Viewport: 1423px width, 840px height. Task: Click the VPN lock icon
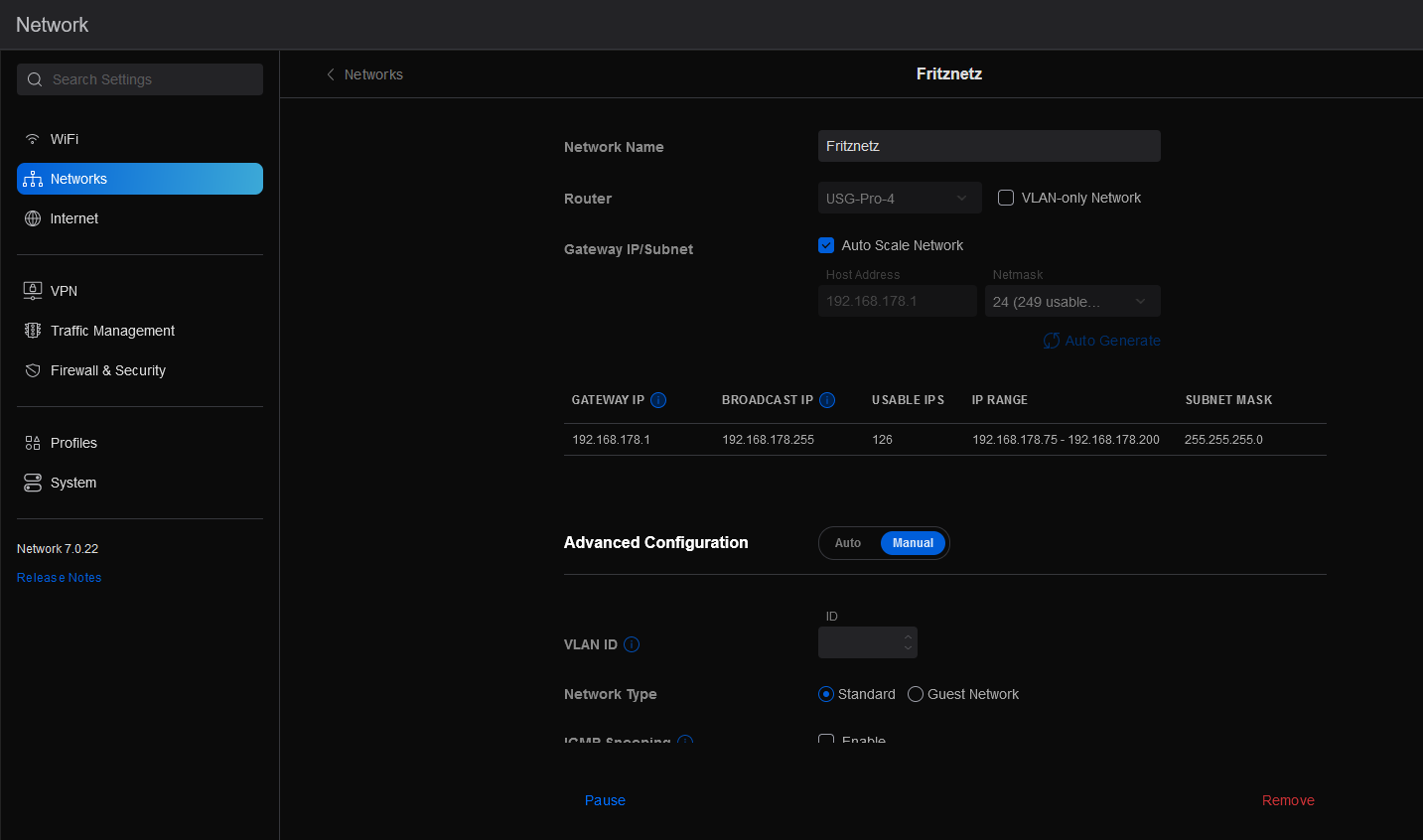click(33, 291)
